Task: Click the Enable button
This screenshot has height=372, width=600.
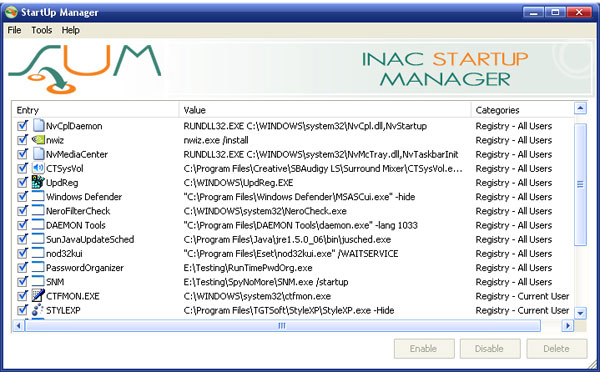Action: (x=424, y=349)
